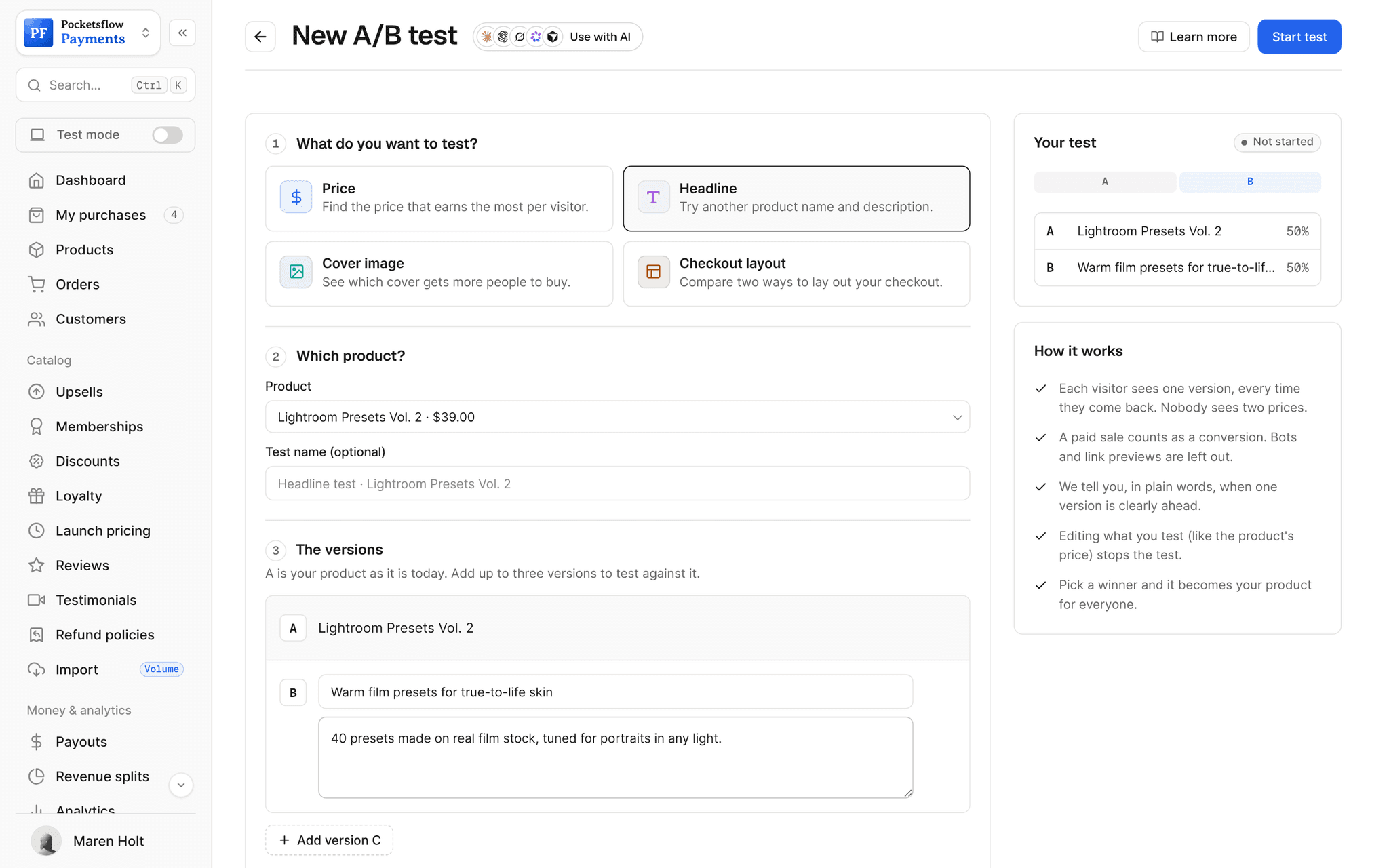Viewport: 1389px width, 868px height.
Task: Open the Dashboard home icon
Action: pyautogui.click(x=37, y=180)
